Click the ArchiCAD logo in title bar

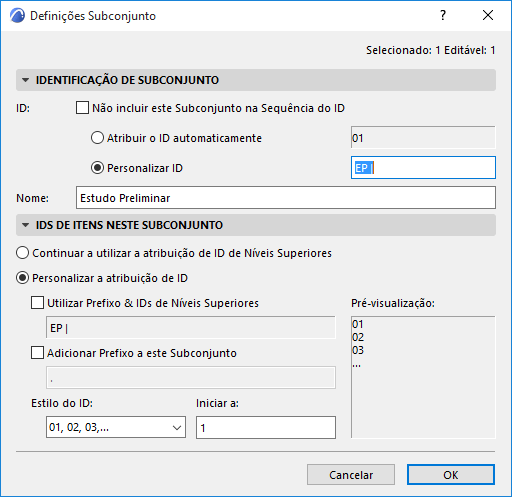click(17, 16)
